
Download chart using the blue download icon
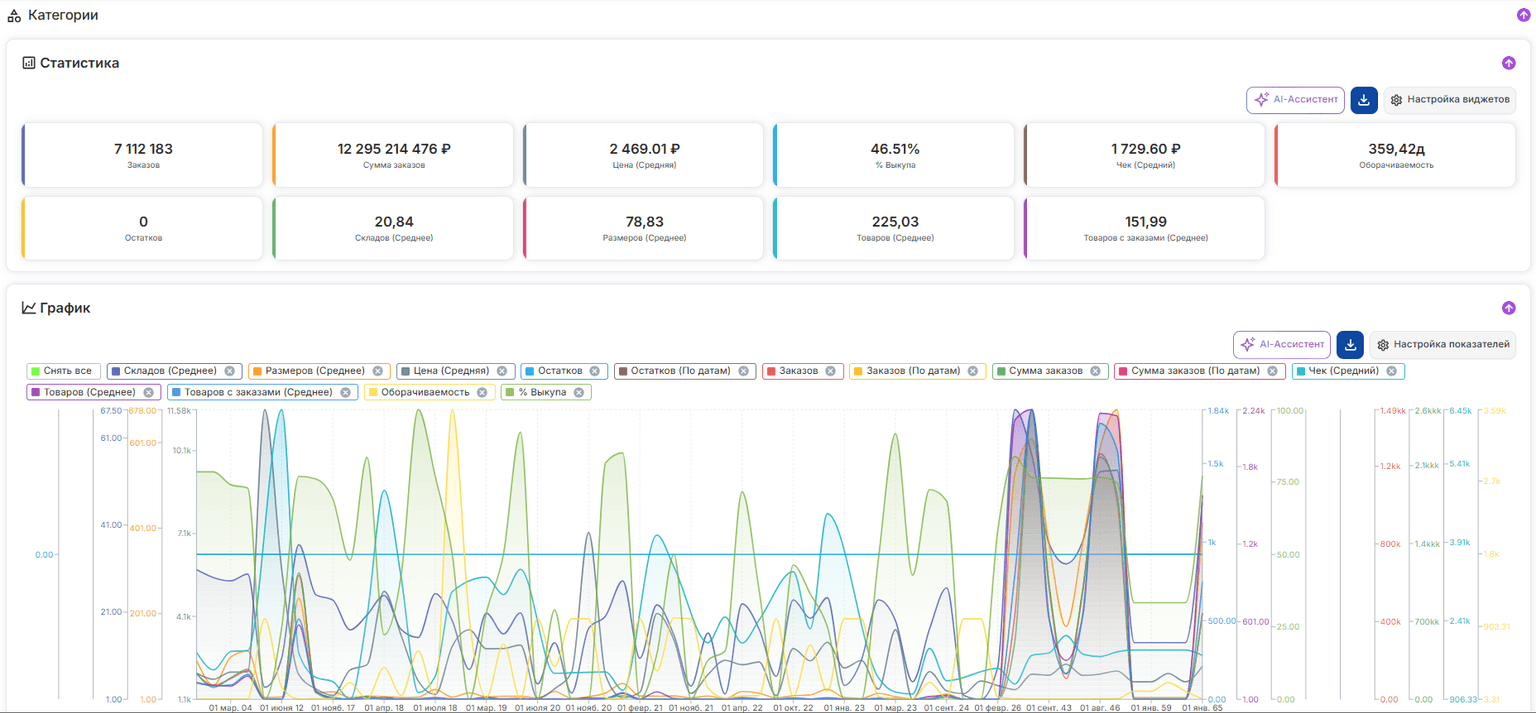[x=1350, y=345]
